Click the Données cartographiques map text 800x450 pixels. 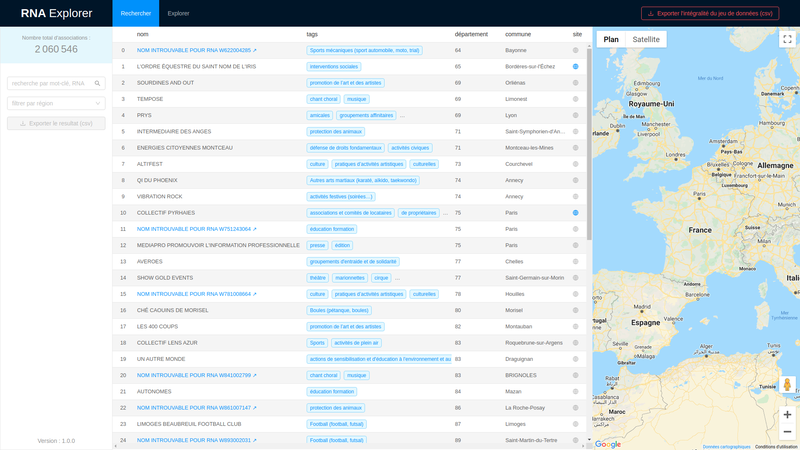pyautogui.click(x=726, y=447)
